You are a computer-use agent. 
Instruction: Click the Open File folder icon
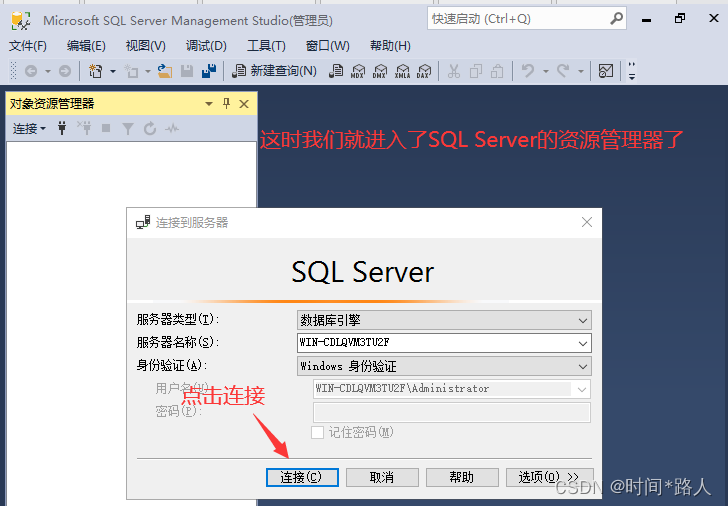[x=165, y=71]
